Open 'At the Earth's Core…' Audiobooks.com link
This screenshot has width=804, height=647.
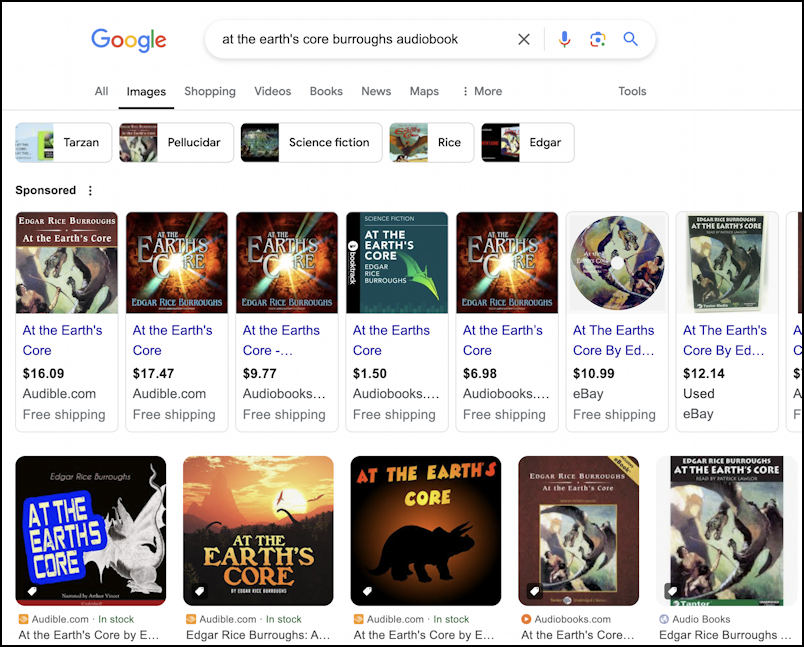coord(578,635)
